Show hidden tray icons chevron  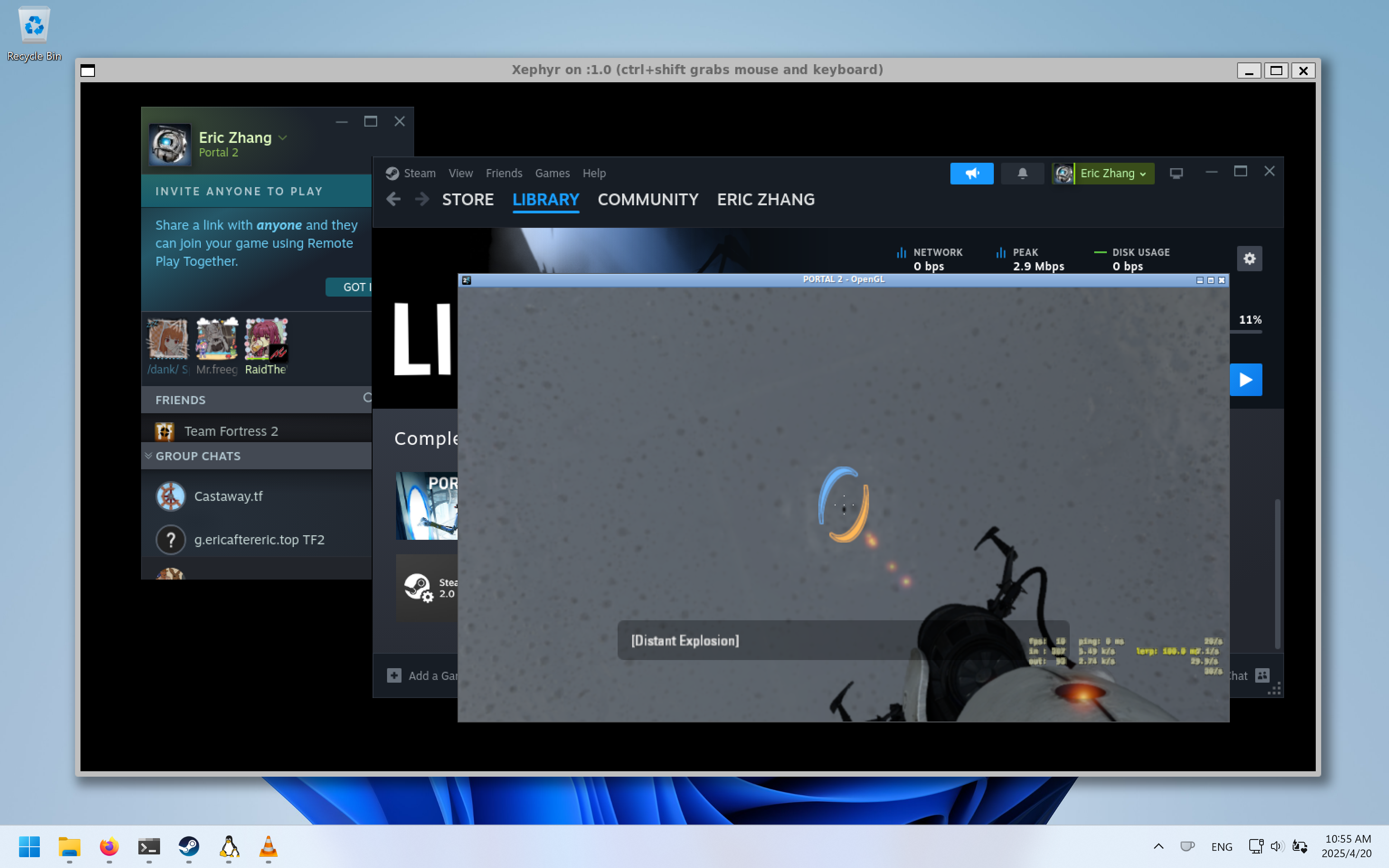pos(1158,847)
